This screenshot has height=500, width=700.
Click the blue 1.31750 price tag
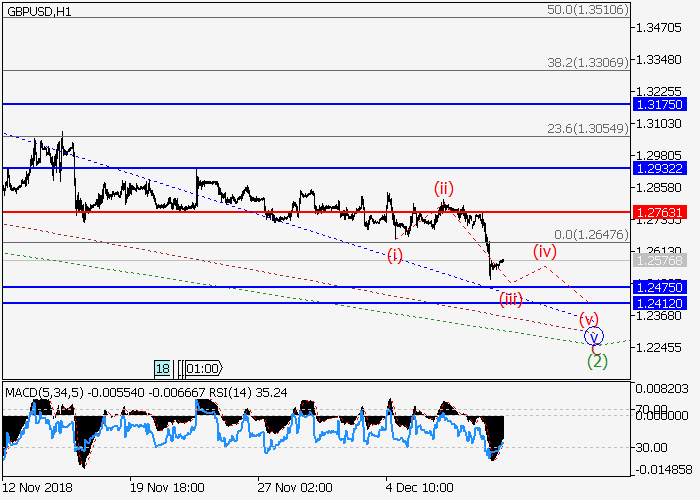(x=660, y=104)
